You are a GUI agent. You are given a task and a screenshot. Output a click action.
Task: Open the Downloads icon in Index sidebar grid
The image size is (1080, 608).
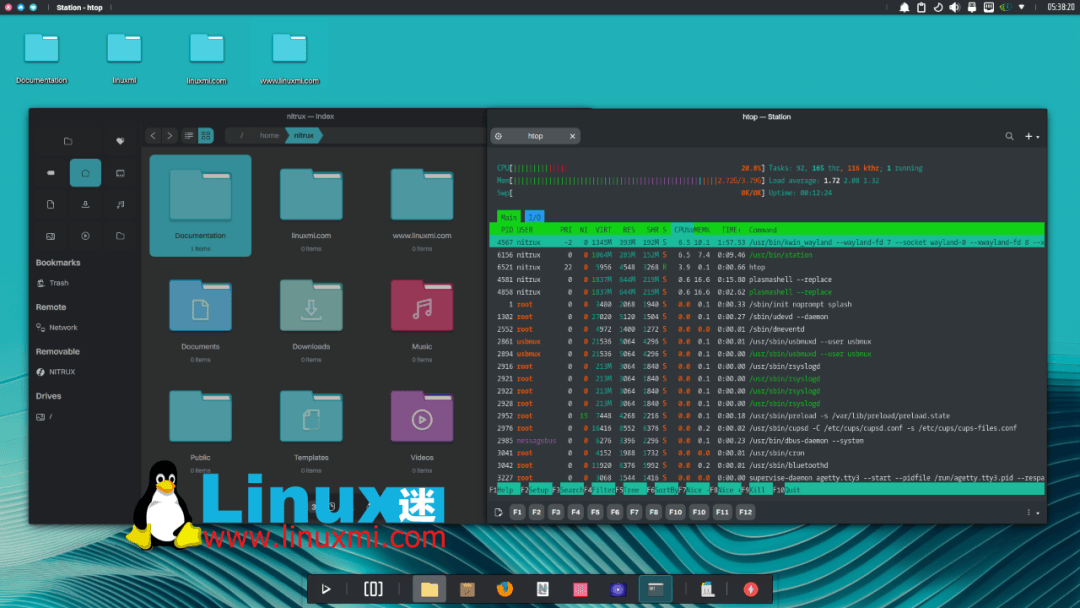pos(85,205)
